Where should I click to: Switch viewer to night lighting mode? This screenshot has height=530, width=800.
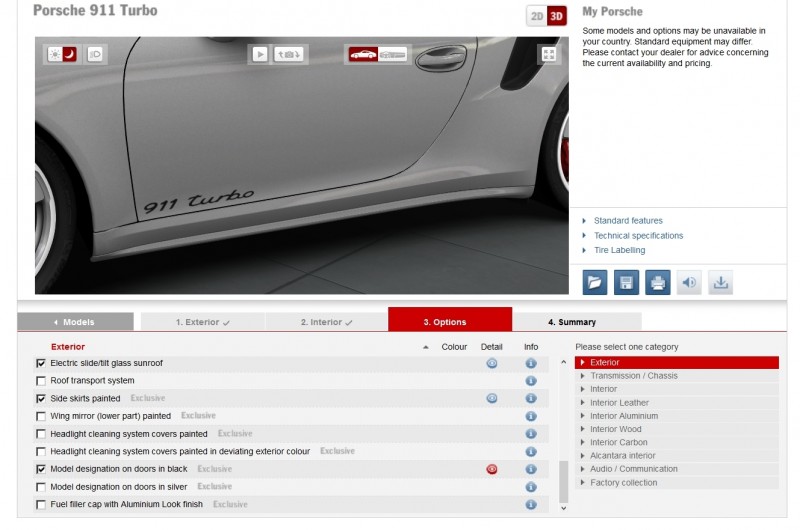click(x=69, y=54)
